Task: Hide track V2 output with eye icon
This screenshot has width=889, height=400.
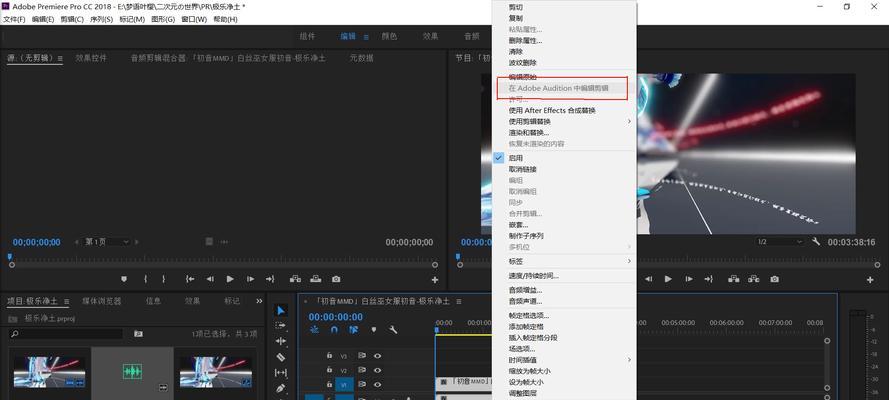Action: coord(377,370)
